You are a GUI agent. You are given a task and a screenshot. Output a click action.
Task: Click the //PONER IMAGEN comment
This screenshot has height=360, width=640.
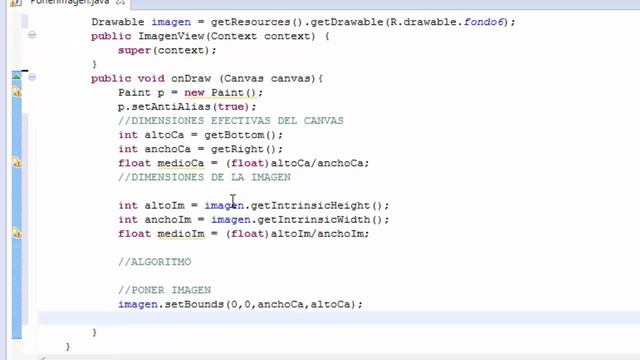164,290
